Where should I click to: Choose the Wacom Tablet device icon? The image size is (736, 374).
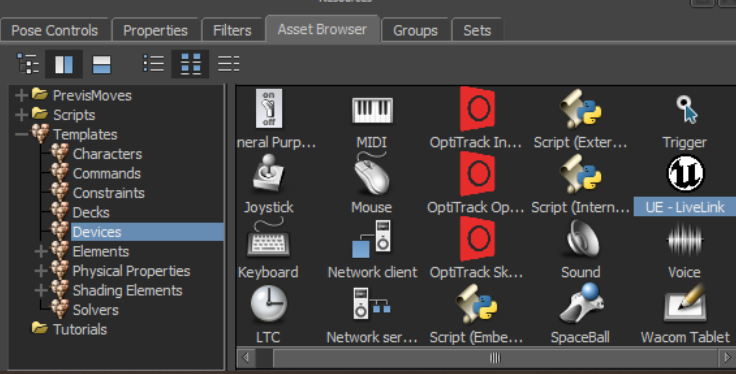point(685,304)
